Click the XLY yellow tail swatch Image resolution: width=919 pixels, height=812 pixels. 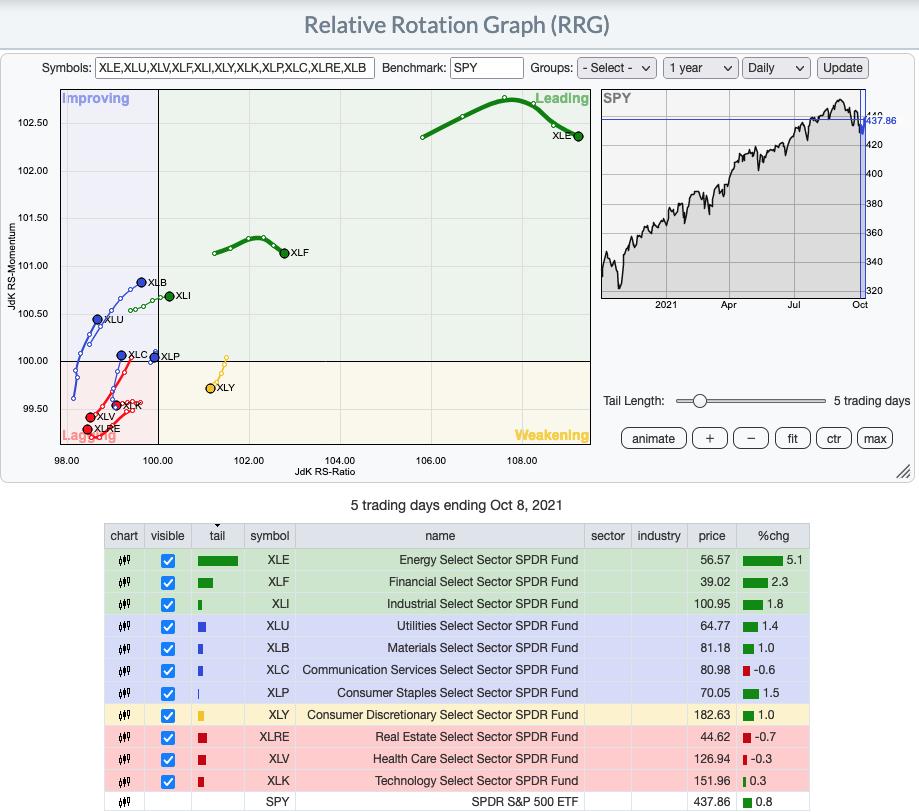point(201,716)
